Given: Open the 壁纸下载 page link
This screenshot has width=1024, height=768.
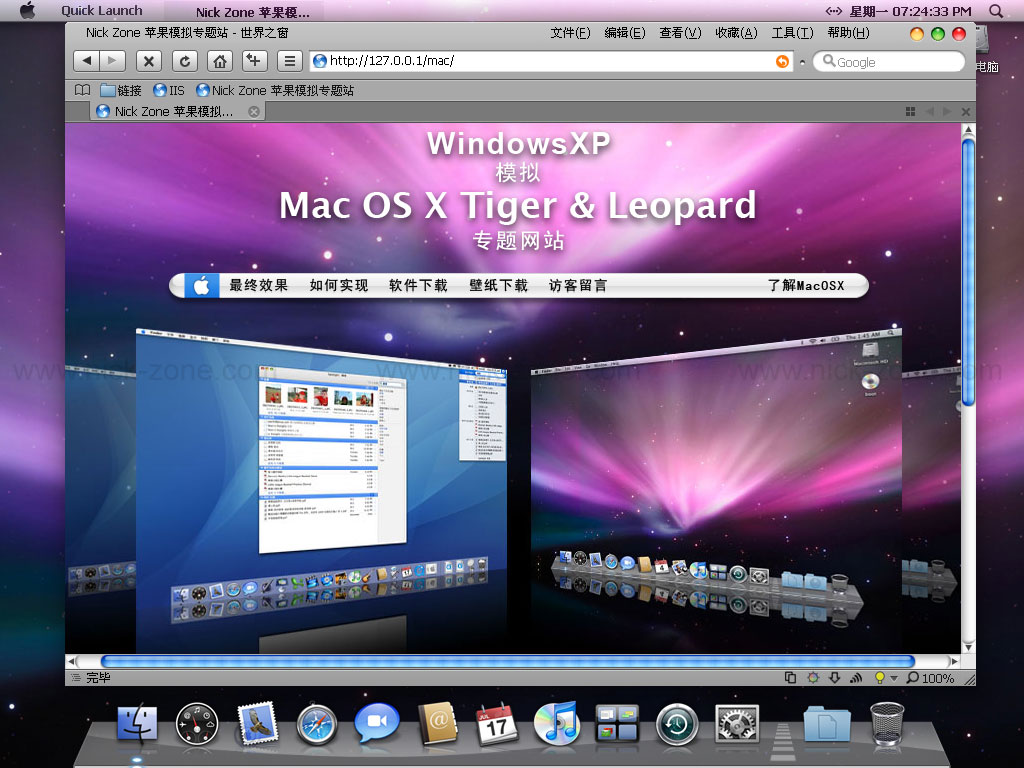Looking at the screenshot, I should pyautogui.click(x=498, y=285).
